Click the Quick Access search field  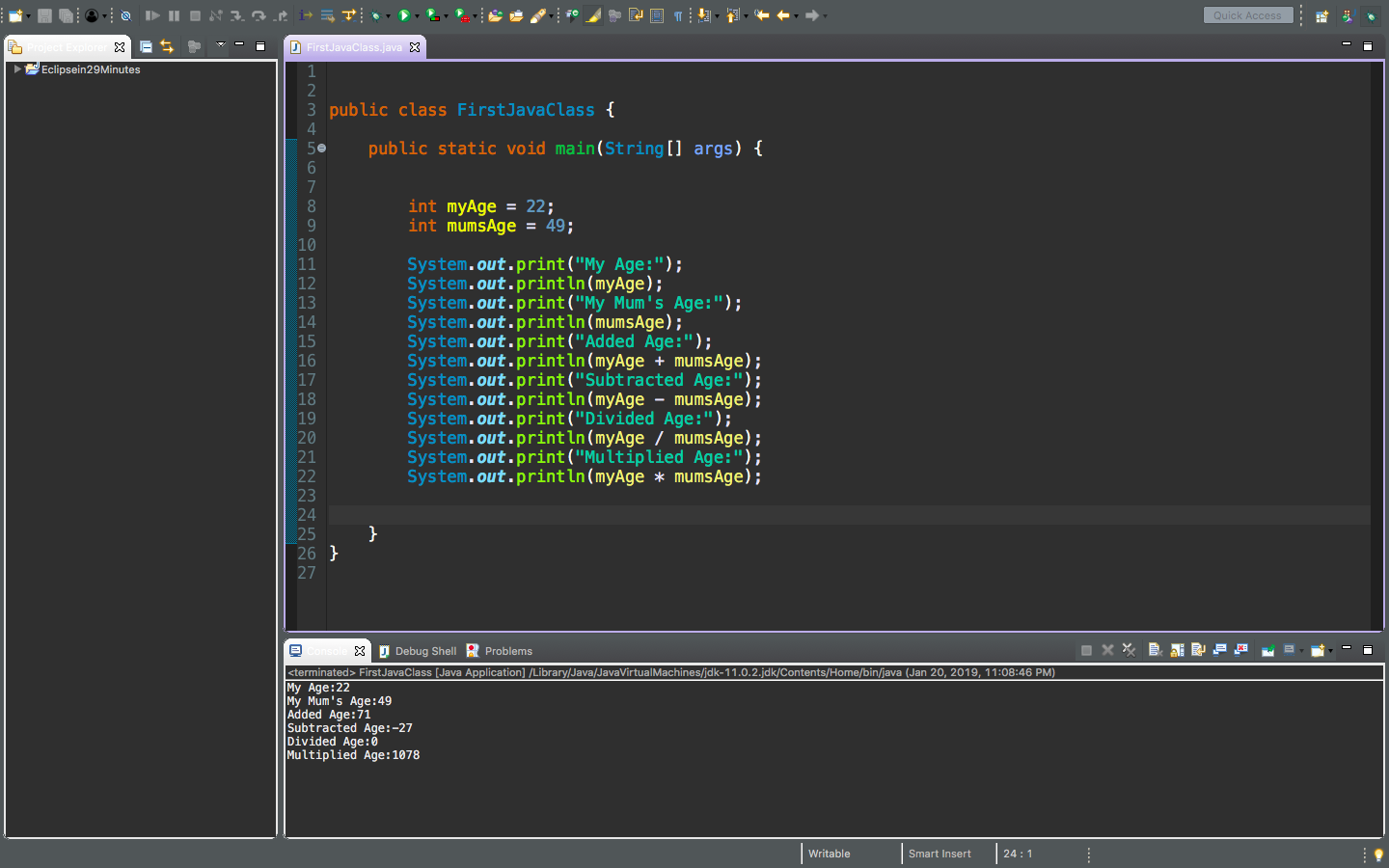[x=1248, y=15]
